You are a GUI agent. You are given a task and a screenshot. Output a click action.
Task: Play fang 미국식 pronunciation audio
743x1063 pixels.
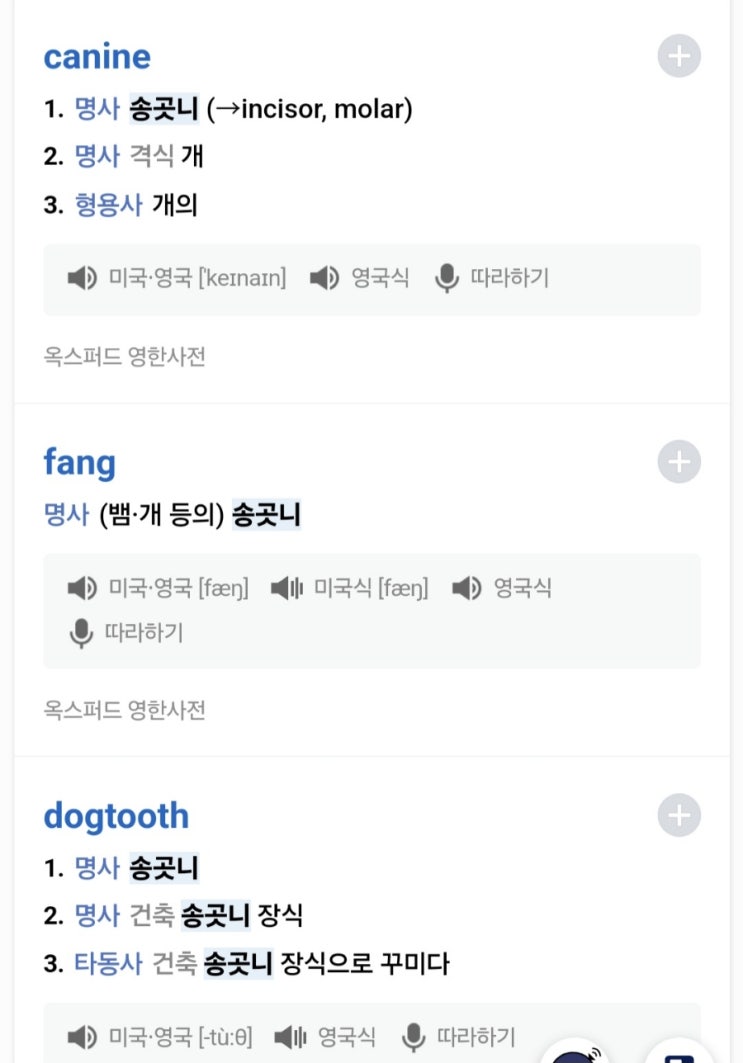click(288, 588)
